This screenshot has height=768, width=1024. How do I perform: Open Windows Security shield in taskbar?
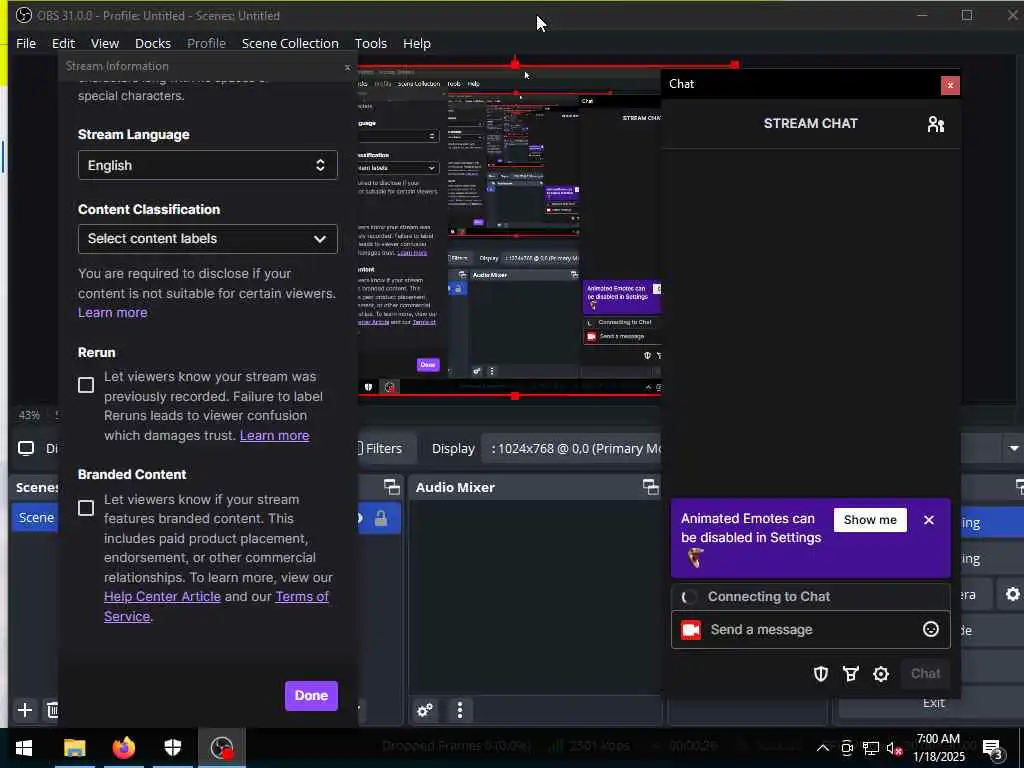(x=172, y=748)
